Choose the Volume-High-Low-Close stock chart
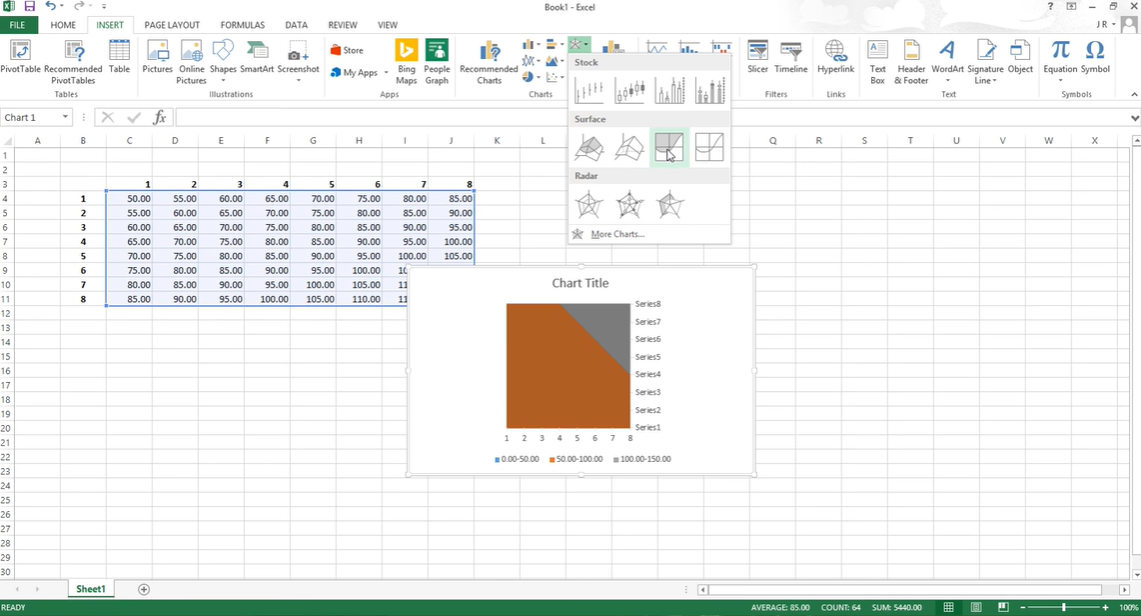This screenshot has width=1141, height=616. tap(669, 91)
